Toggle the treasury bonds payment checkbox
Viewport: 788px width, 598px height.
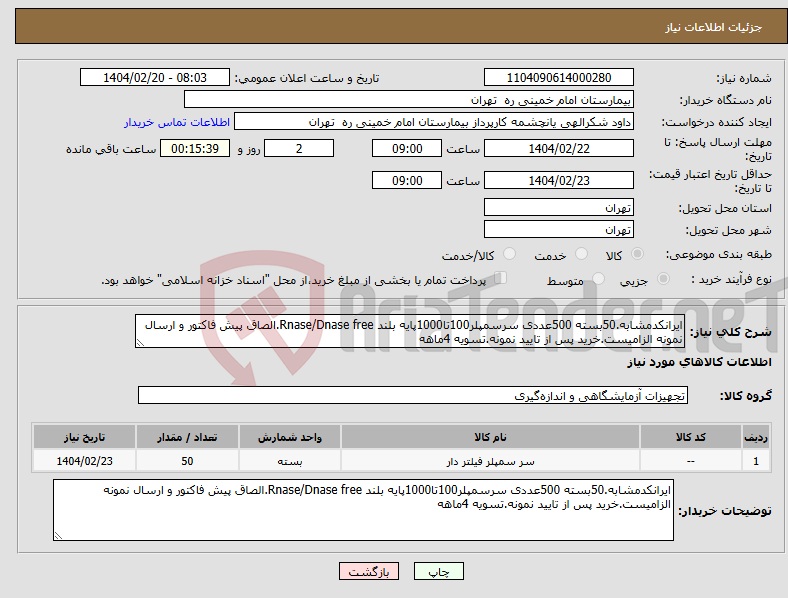click(501, 278)
